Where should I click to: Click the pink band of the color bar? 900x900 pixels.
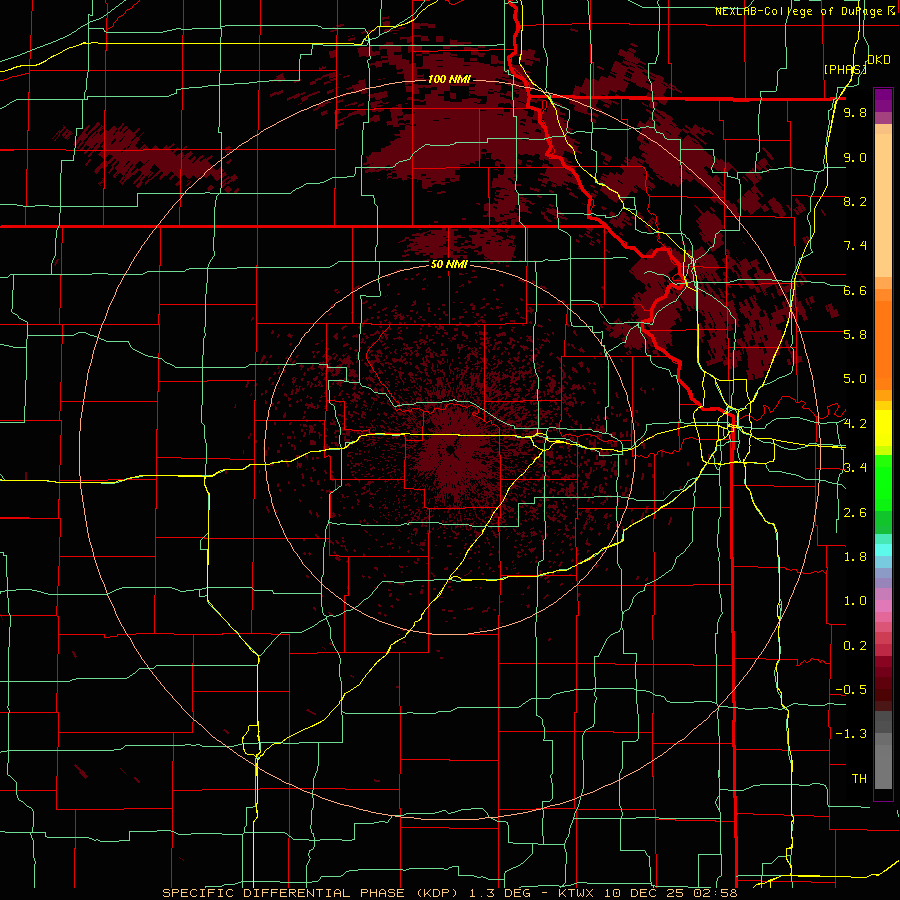(x=883, y=606)
